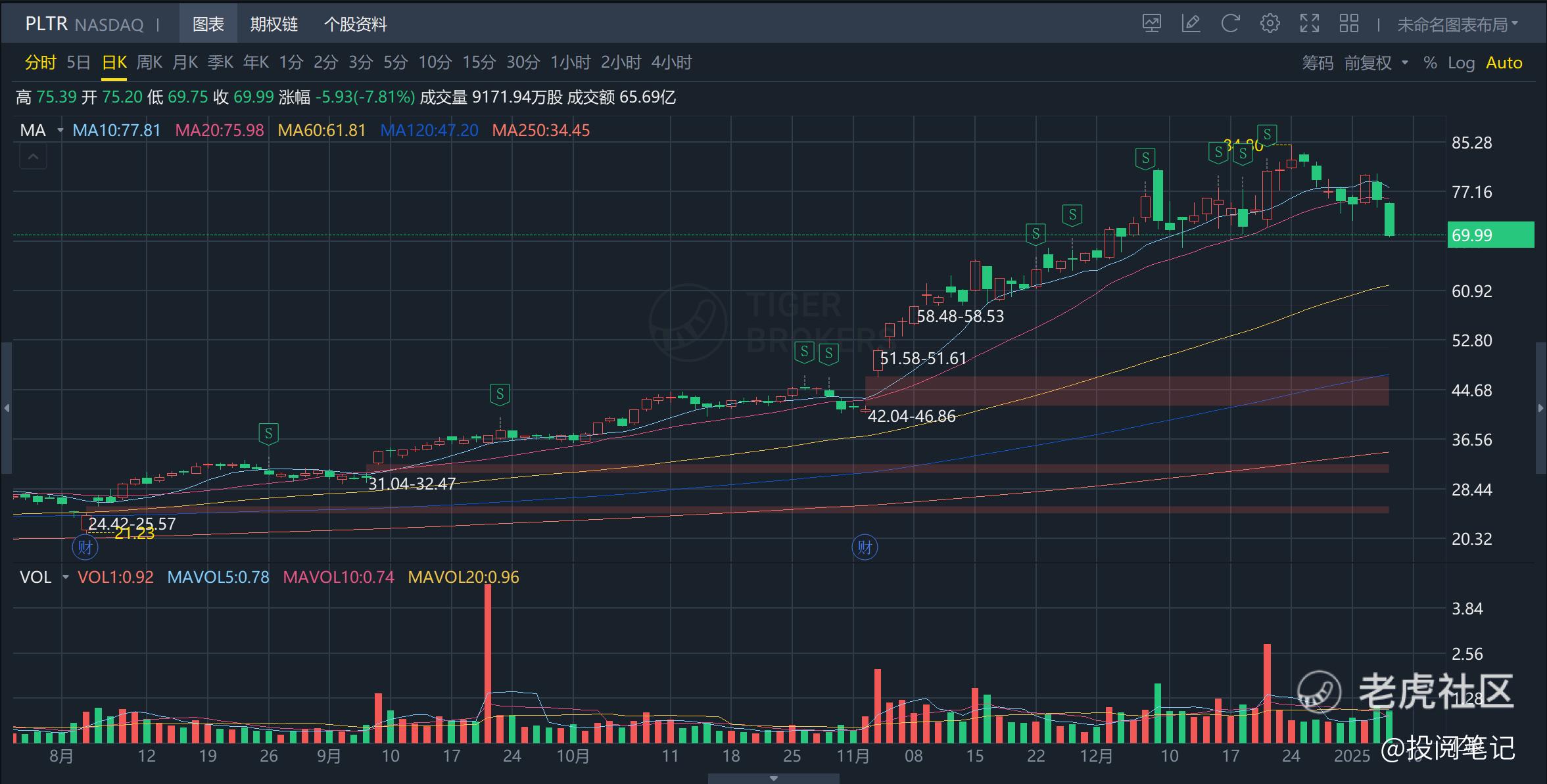1547x784 pixels.
Task: Click the MAVOL5:0.78 label
Action: coord(218,577)
